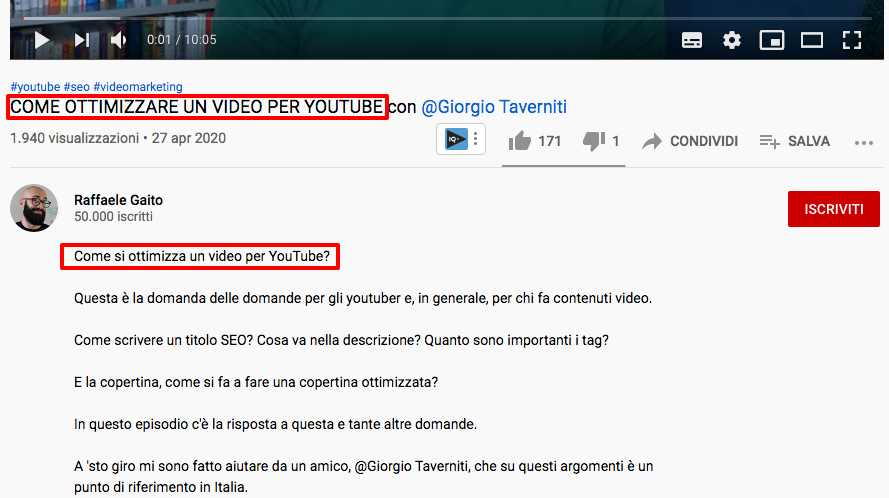The height and width of the screenshot is (498, 889).
Task: Open the #youtube hashtag
Action: coord(35,87)
